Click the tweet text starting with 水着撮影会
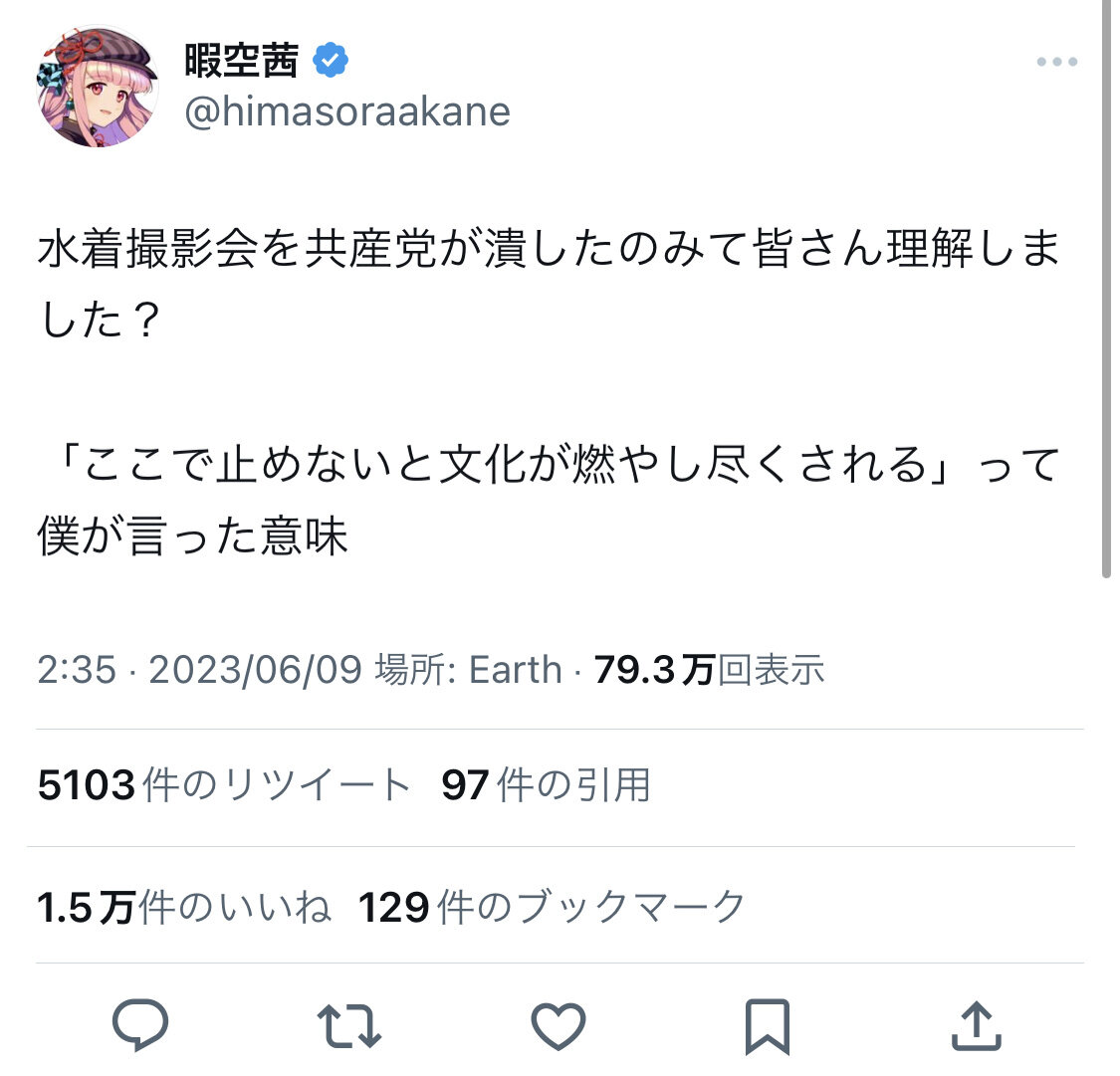This screenshot has height=1076, width=1120. [549, 284]
